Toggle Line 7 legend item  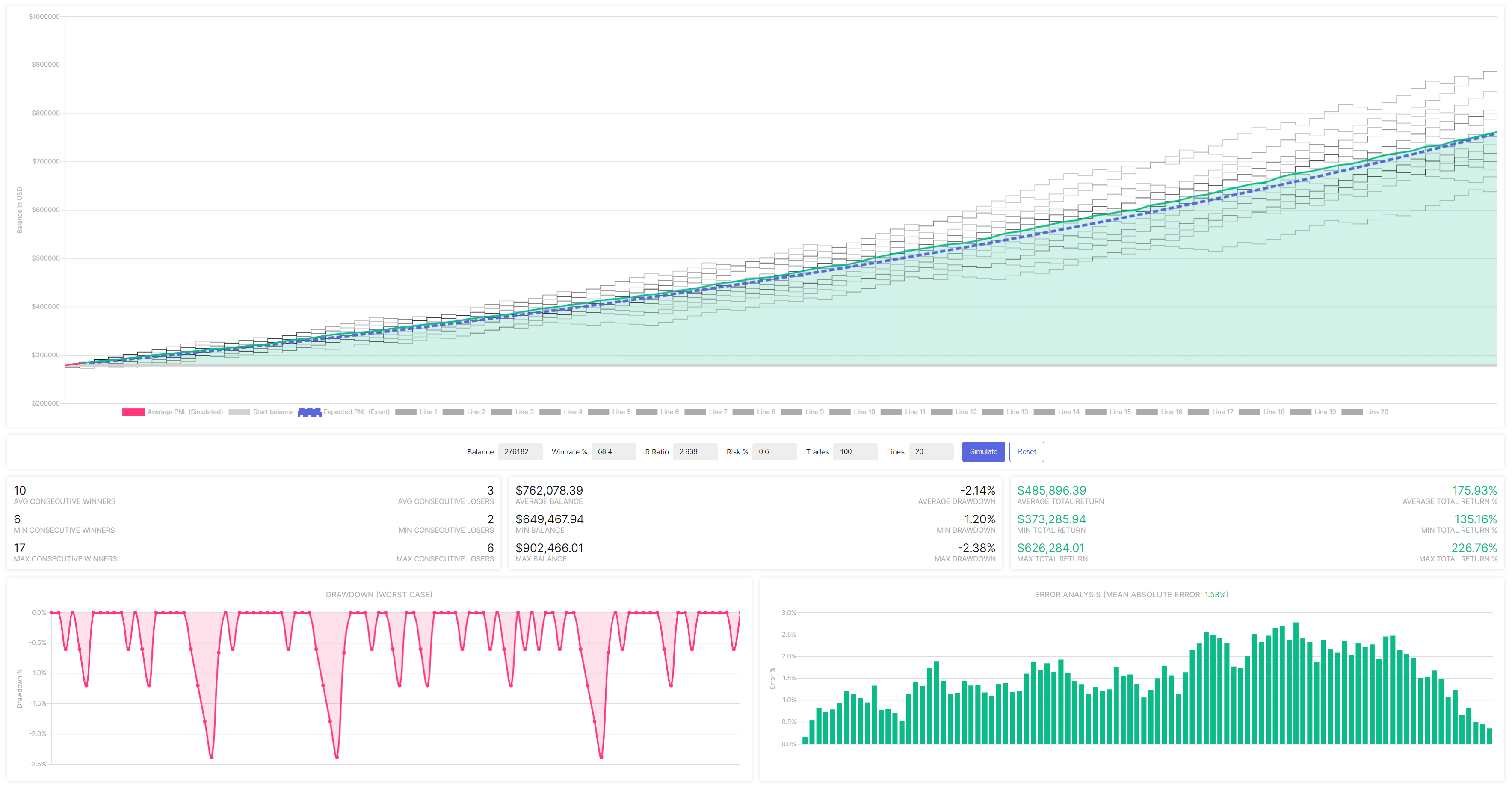point(705,412)
